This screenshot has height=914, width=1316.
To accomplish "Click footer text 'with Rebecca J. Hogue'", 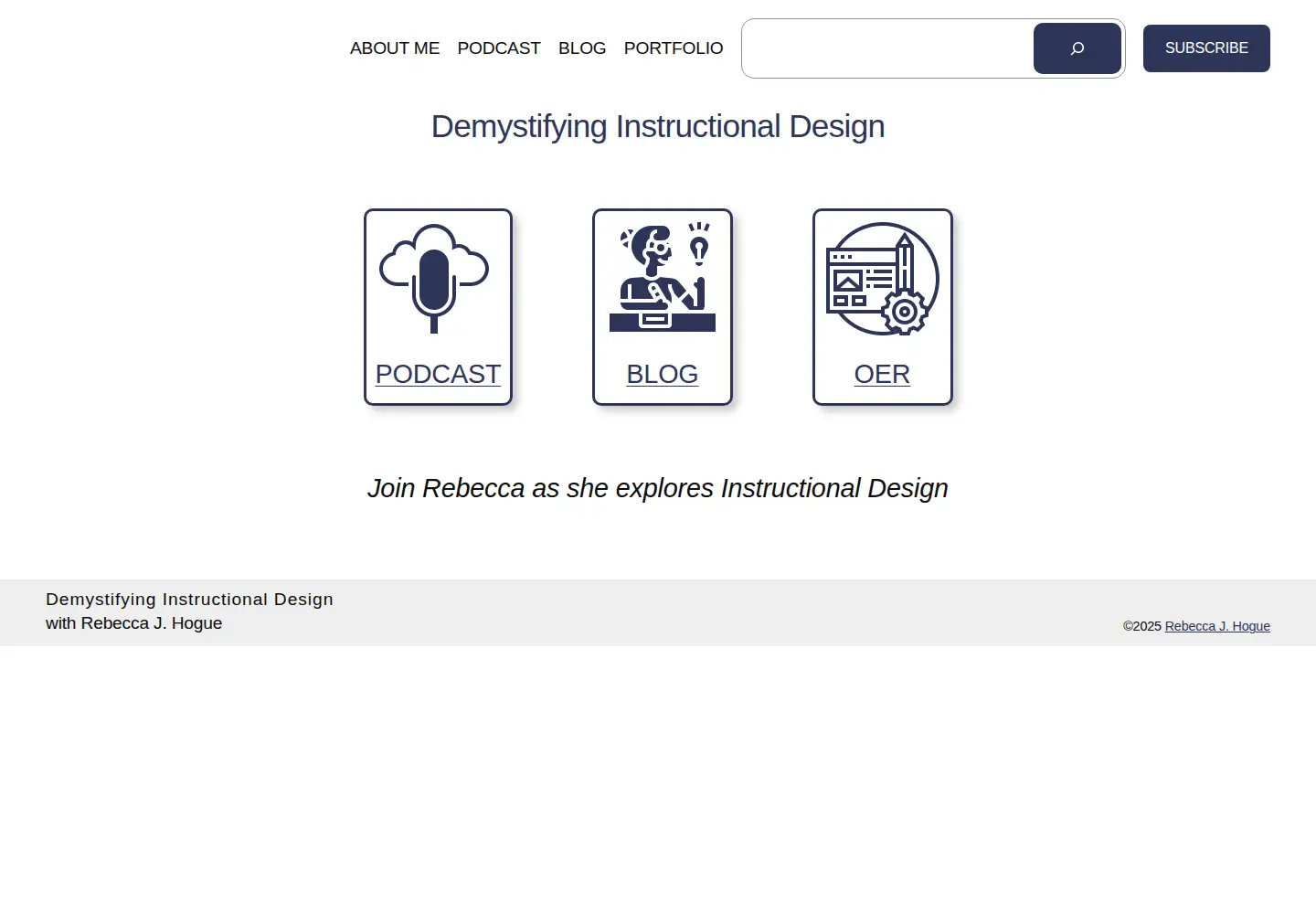I will 133,623.
